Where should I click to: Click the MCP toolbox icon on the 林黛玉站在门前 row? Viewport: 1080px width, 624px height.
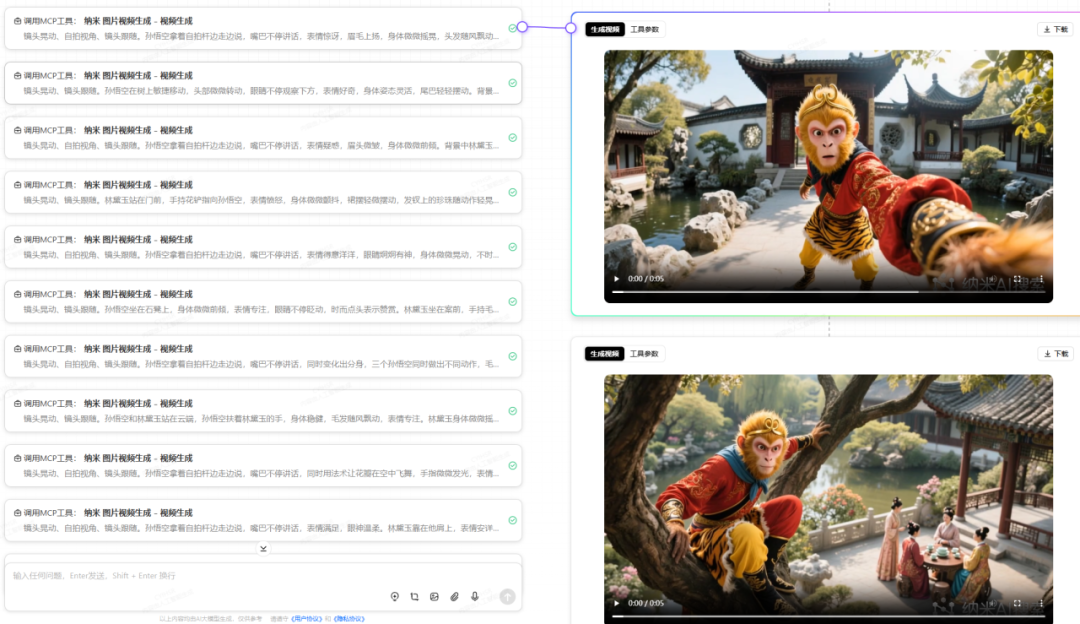[18, 185]
